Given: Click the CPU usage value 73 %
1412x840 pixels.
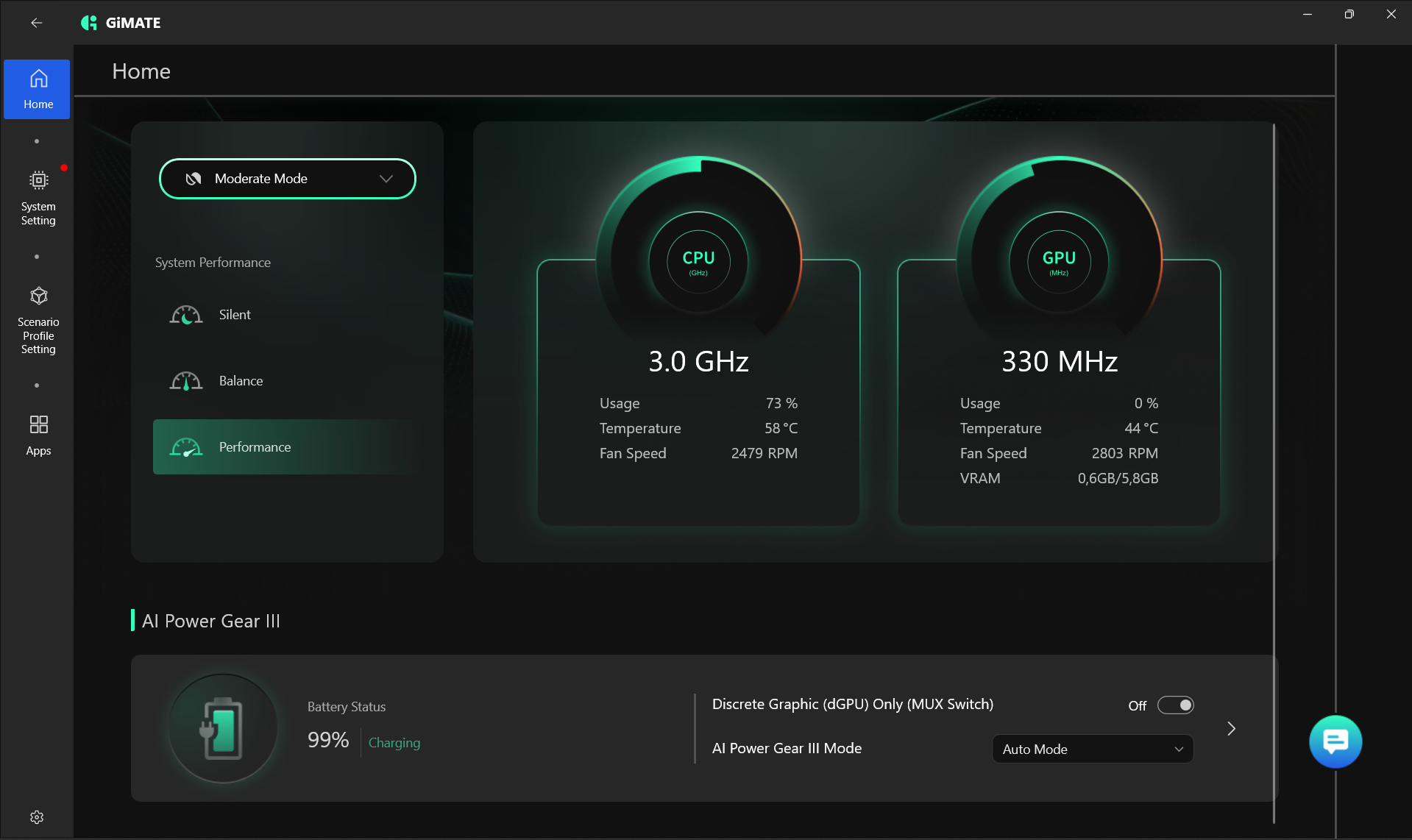Looking at the screenshot, I should tap(781, 403).
